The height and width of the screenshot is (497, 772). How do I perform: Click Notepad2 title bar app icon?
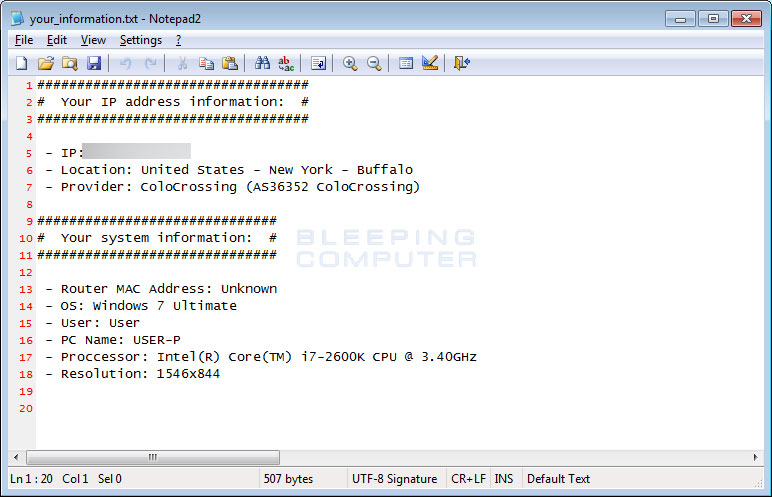pos(18,19)
